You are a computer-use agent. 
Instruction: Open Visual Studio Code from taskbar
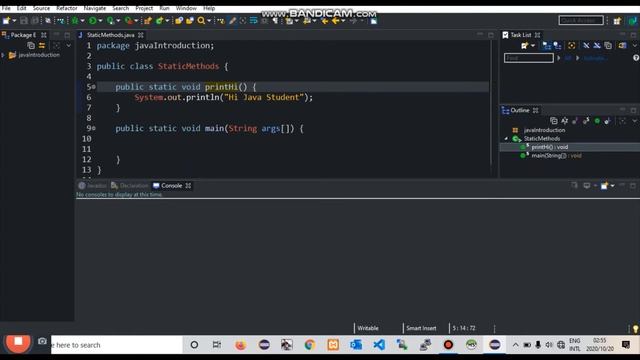(x=379, y=345)
